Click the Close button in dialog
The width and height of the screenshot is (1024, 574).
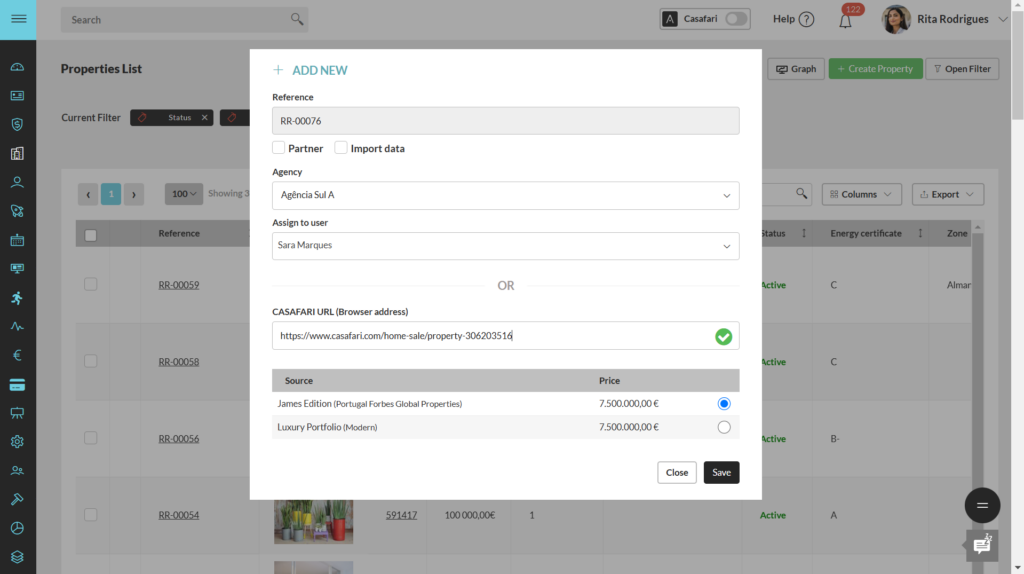(677, 472)
